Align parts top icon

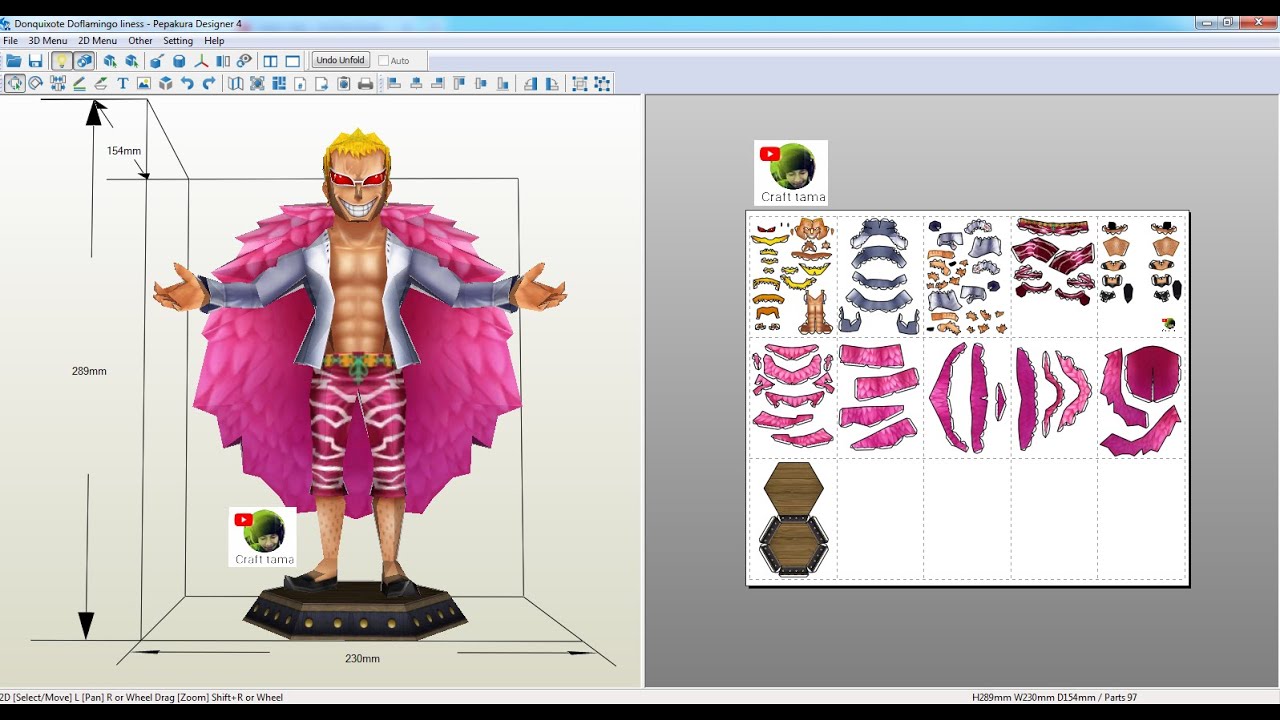(459, 84)
